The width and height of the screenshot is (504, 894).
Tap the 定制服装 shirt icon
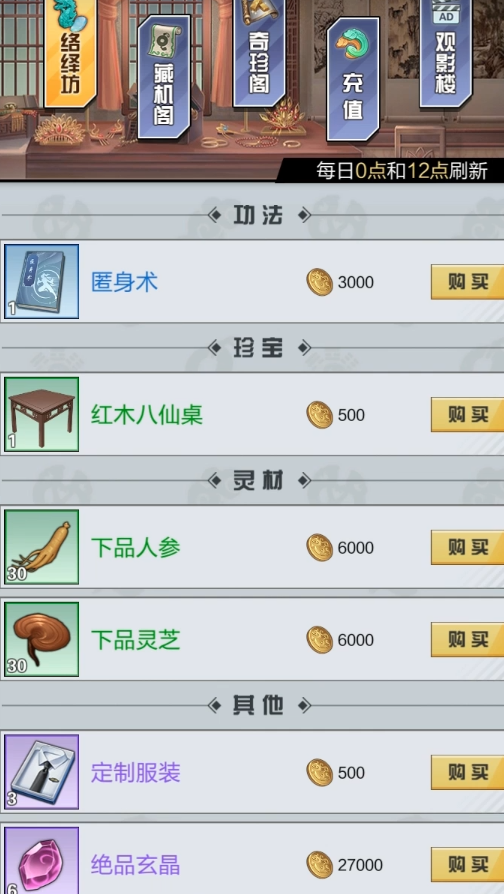42,772
